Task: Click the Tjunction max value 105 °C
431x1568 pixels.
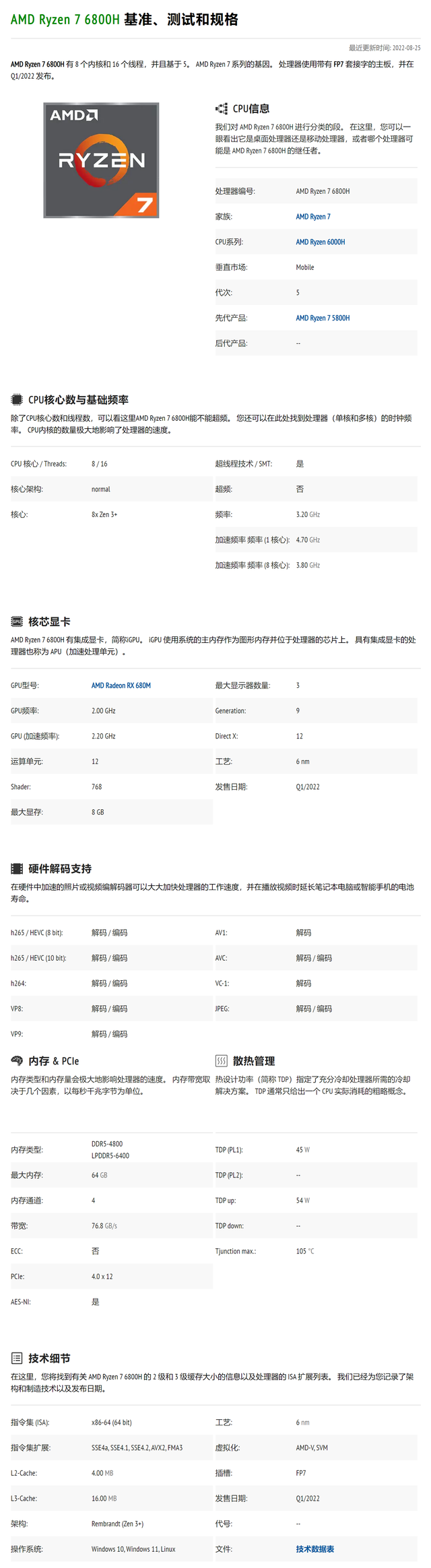Action: pyautogui.click(x=305, y=1251)
